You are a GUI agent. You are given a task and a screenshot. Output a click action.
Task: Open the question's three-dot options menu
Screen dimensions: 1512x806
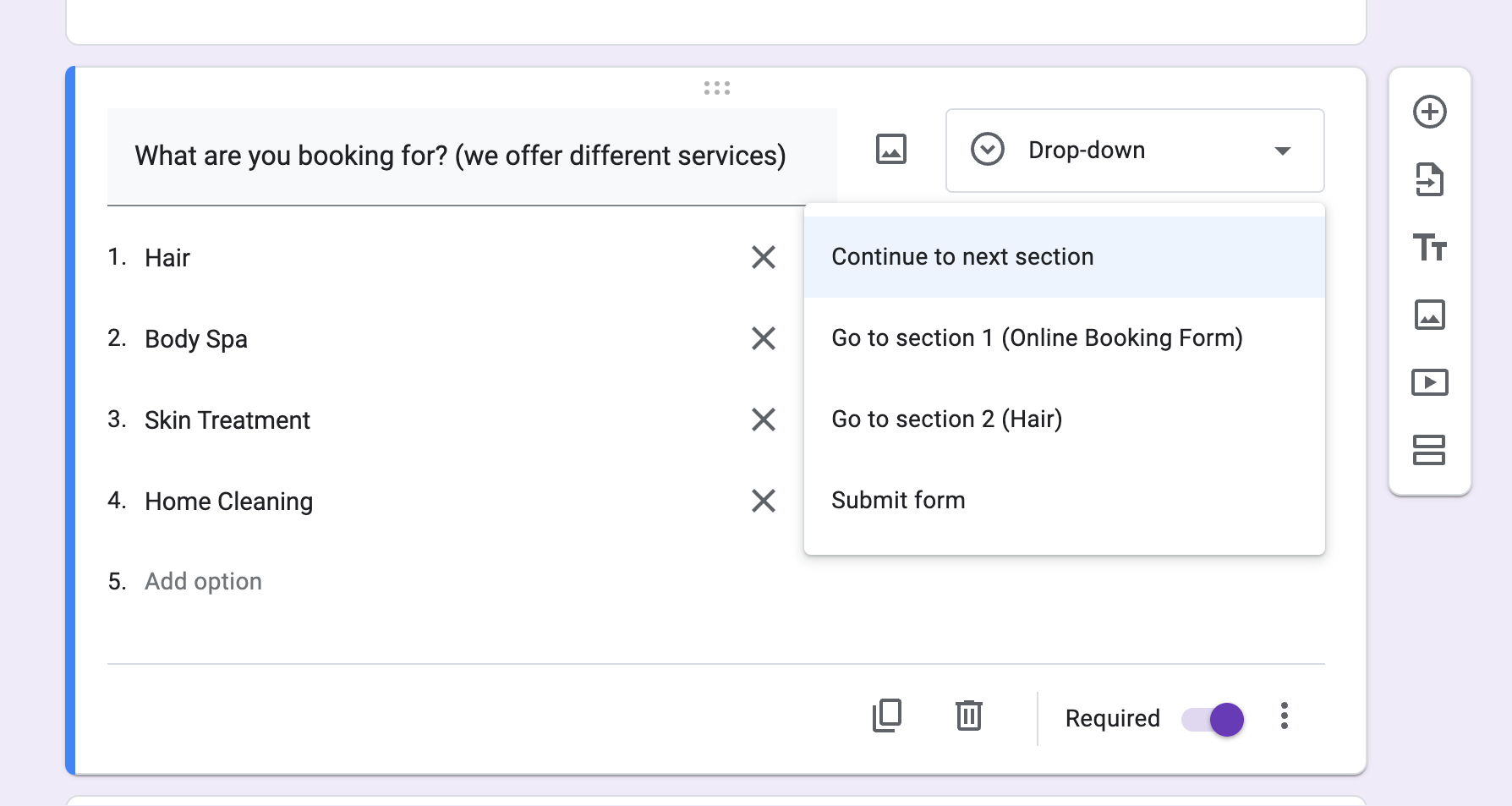[x=1285, y=717]
